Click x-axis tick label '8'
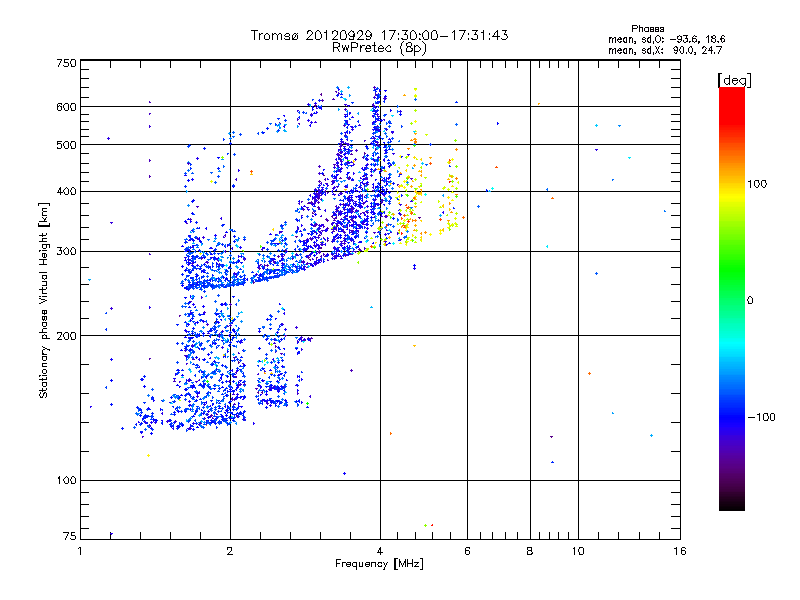Screen dimensions: 800x600 click(x=530, y=551)
